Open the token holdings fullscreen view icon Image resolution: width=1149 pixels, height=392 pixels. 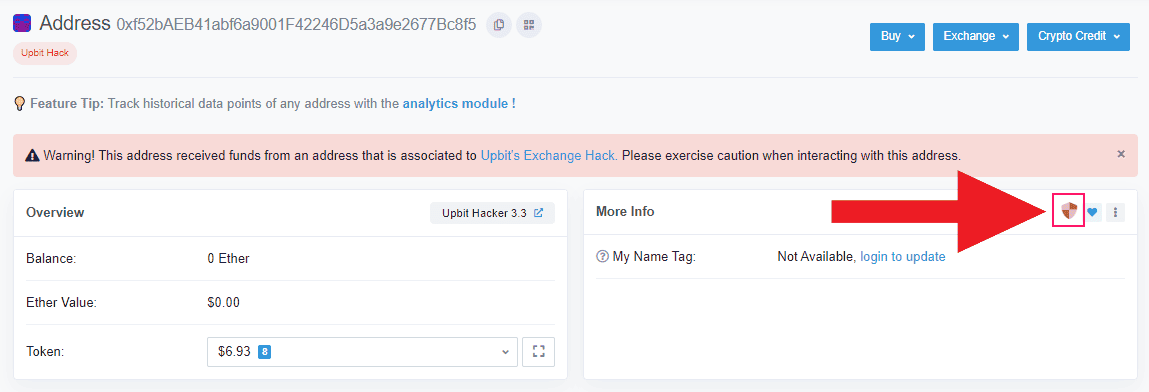pos(539,352)
